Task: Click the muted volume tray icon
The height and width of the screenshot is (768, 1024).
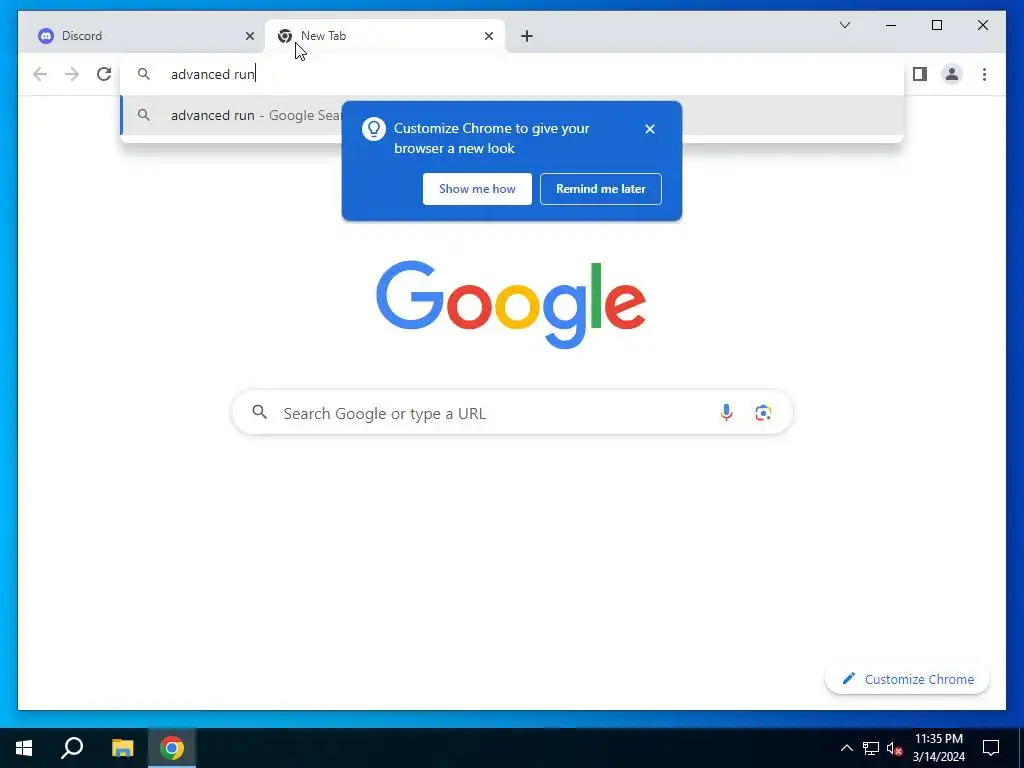Action: coord(894,748)
